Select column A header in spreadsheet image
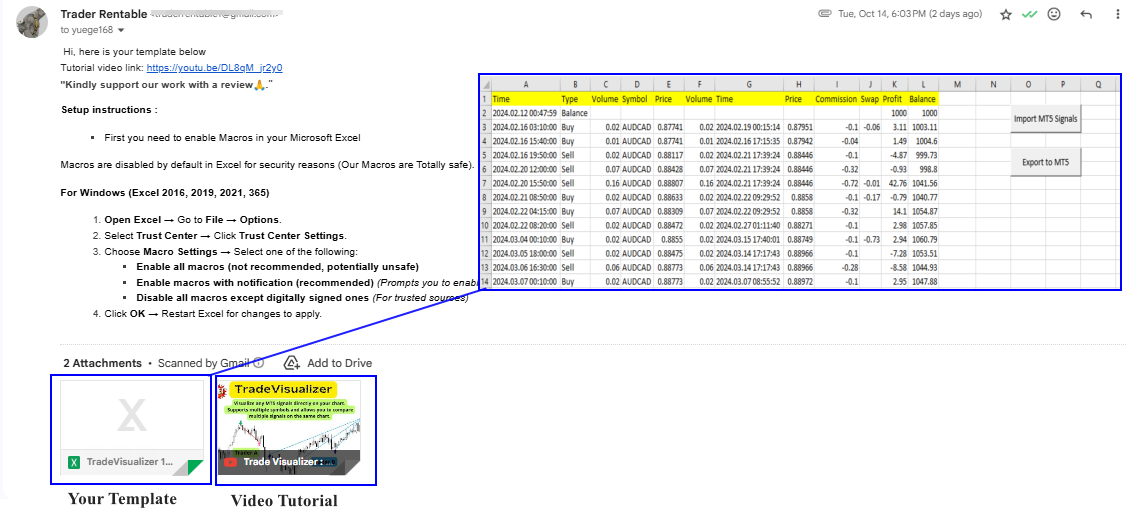The image size is (1131, 518). coord(525,84)
